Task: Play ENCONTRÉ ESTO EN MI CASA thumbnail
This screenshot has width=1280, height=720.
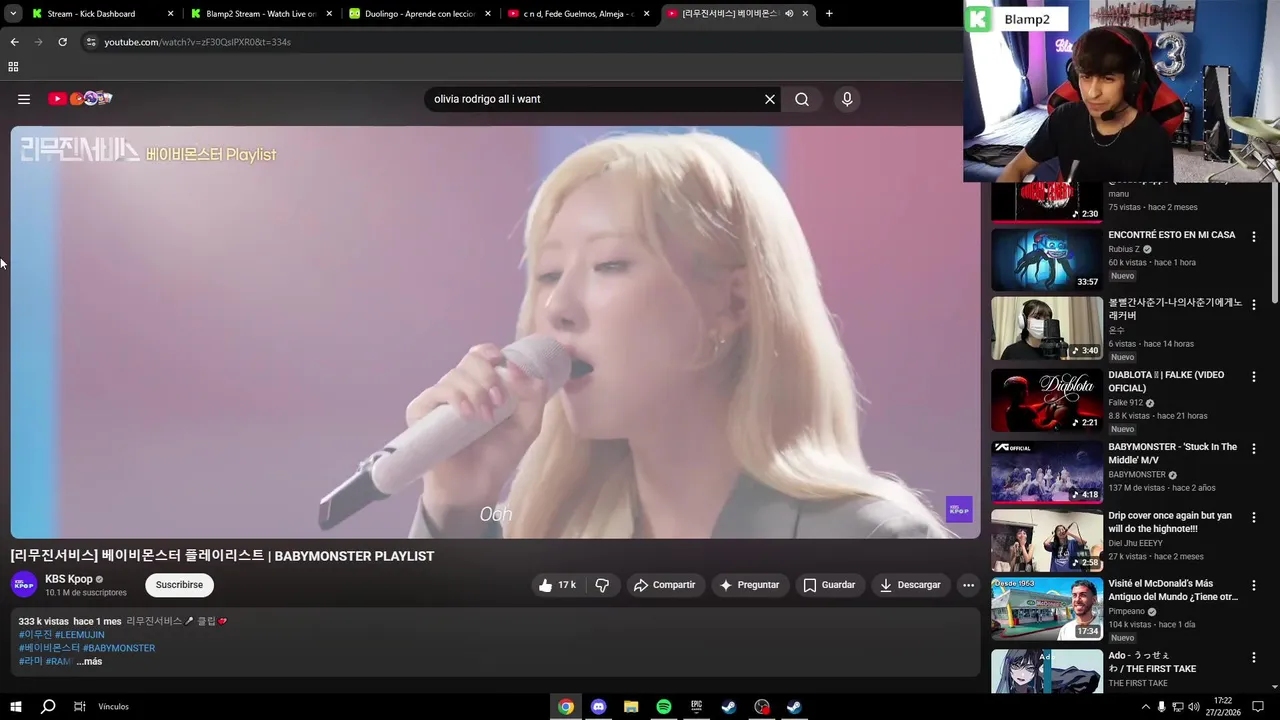Action: click(1047, 258)
